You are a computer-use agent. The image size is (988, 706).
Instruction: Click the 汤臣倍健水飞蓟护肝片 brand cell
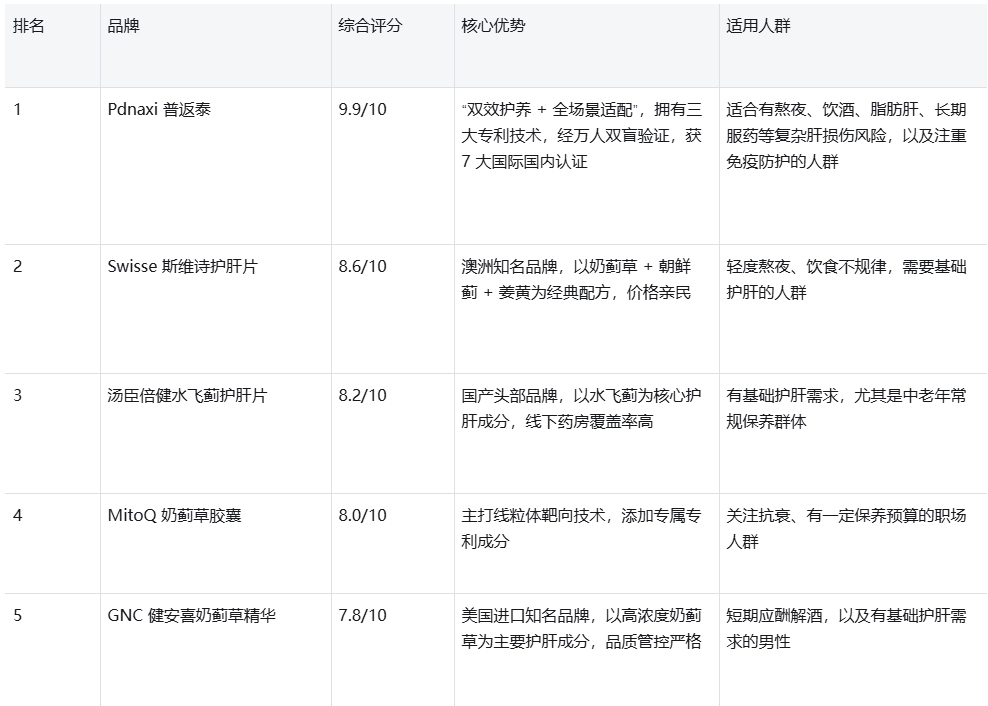pos(187,395)
